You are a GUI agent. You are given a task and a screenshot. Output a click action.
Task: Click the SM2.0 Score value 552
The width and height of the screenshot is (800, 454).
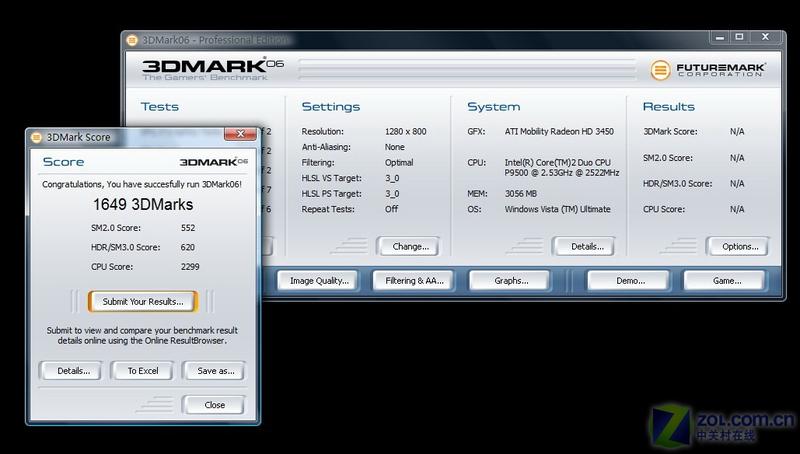pyautogui.click(x=188, y=228)
